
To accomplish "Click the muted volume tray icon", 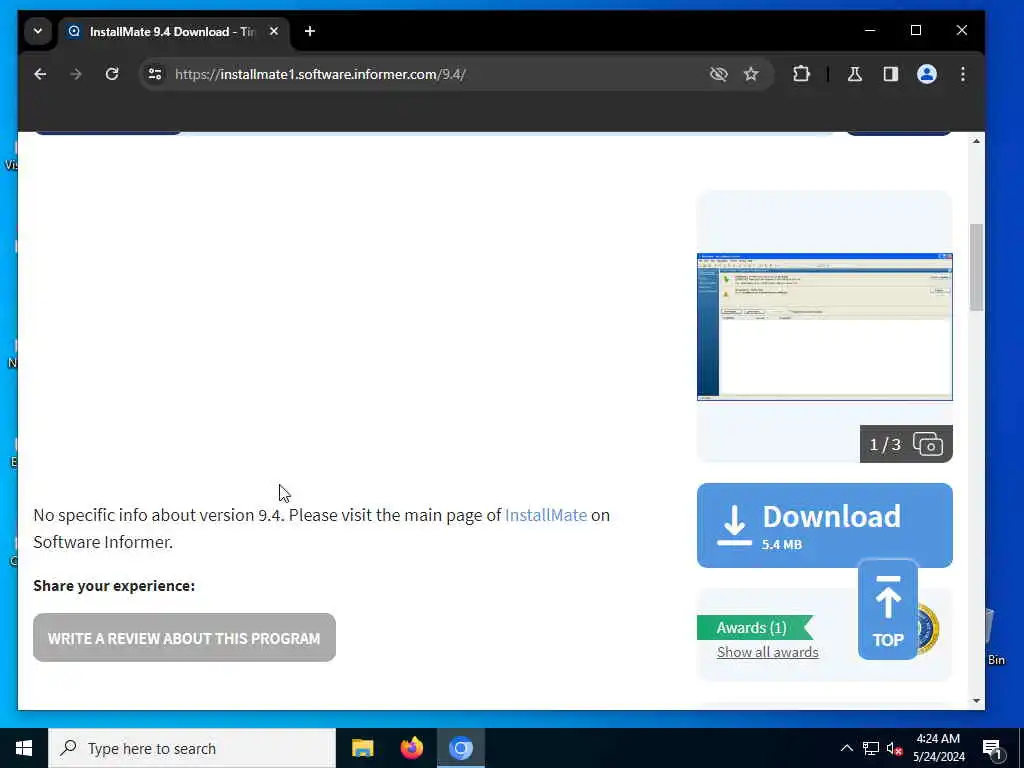I will coord(894,748).
